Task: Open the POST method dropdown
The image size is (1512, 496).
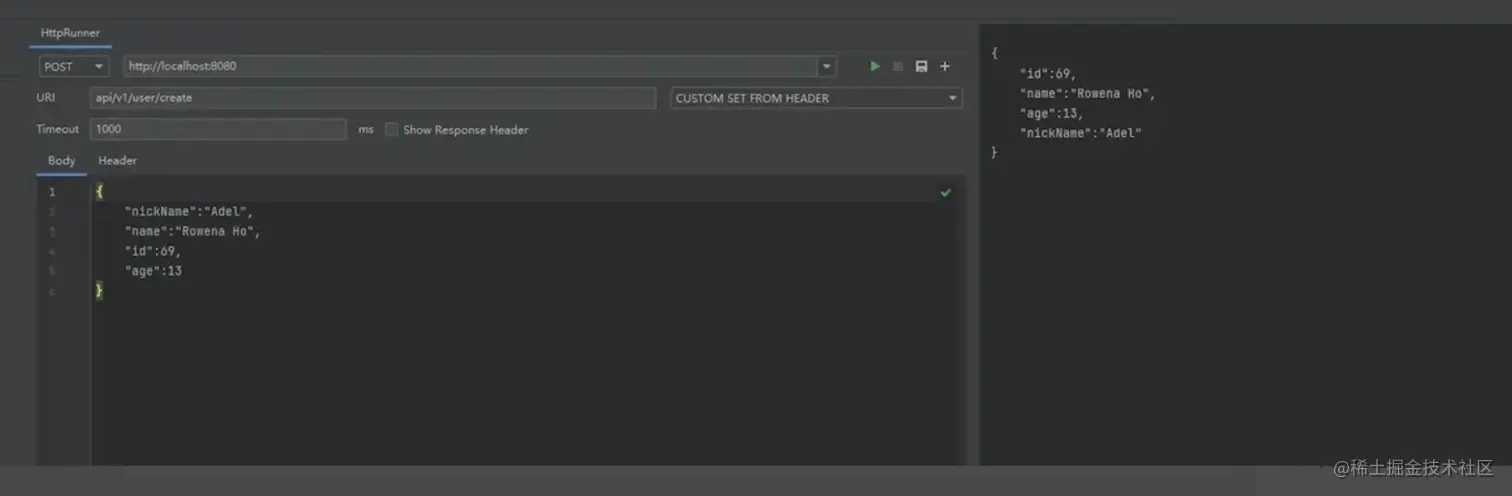Action: coord(74,67)
